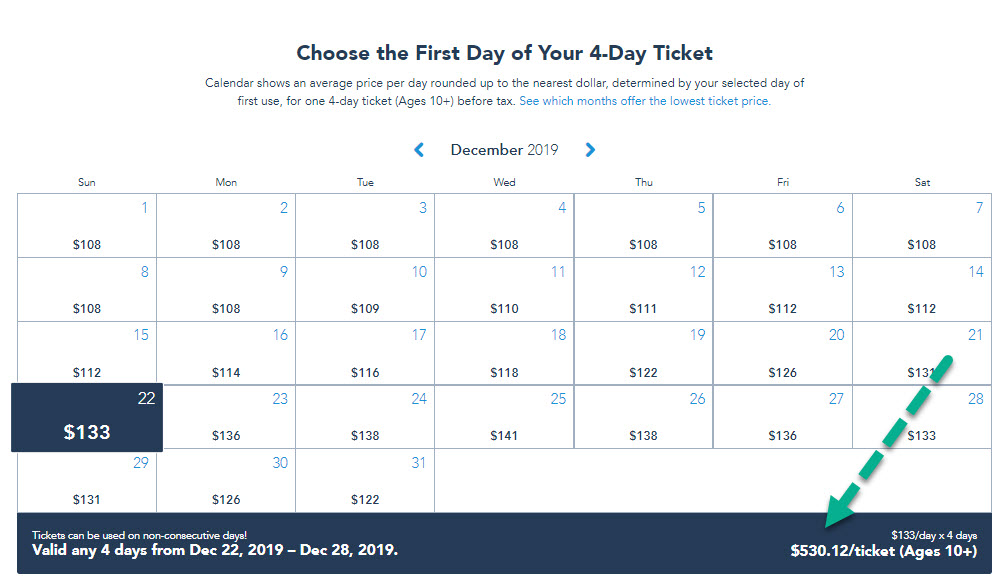
Task: Choose December 31 at $122
Action: tap(365, 481)
